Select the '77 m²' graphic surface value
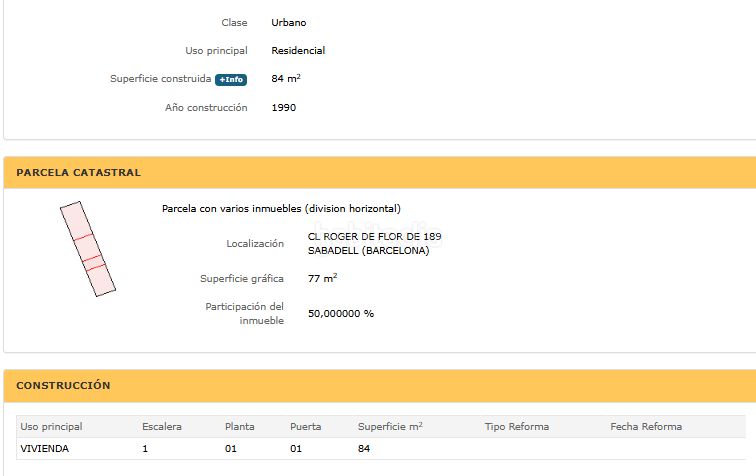 [x=323, y=279]
